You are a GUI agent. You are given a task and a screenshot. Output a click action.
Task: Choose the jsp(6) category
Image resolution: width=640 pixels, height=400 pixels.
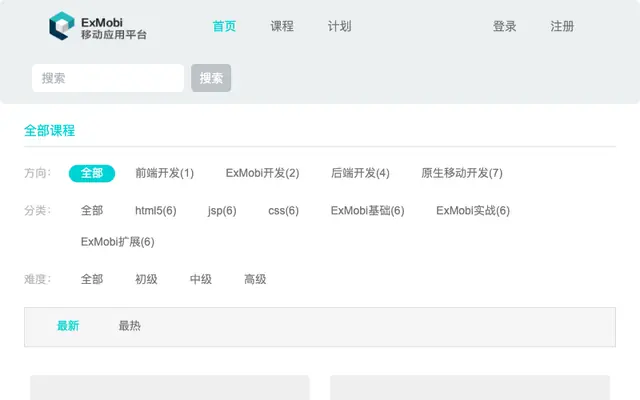(x=222, y=211)
